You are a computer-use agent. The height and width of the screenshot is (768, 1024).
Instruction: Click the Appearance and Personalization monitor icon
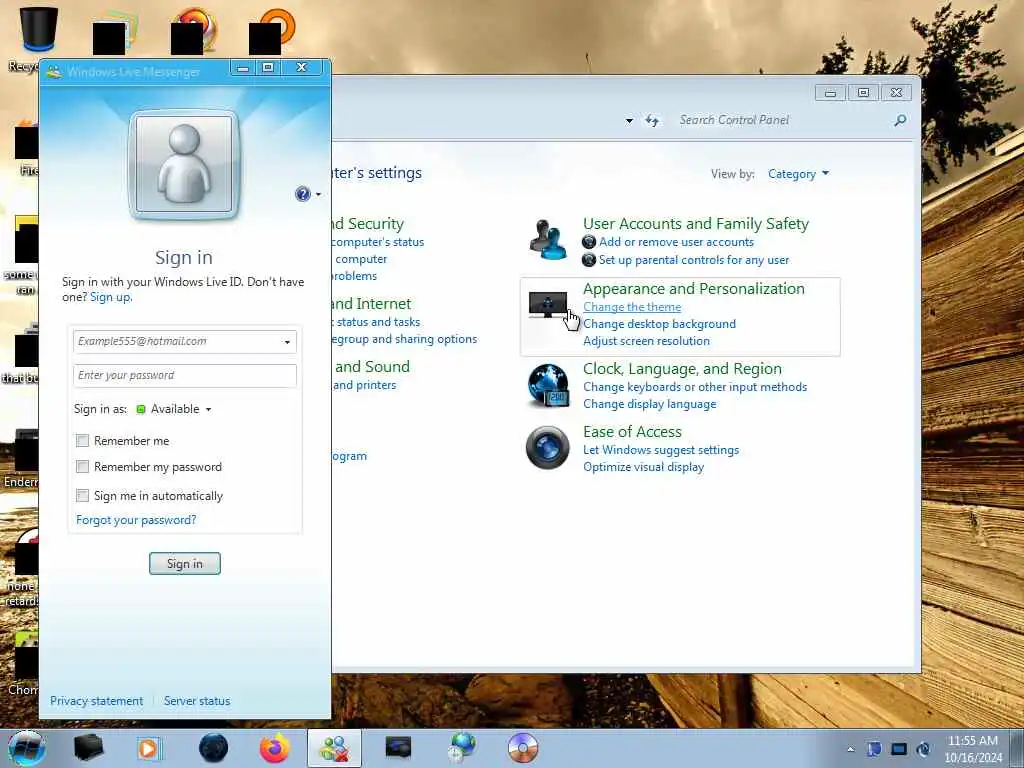[x=547, y=305]
